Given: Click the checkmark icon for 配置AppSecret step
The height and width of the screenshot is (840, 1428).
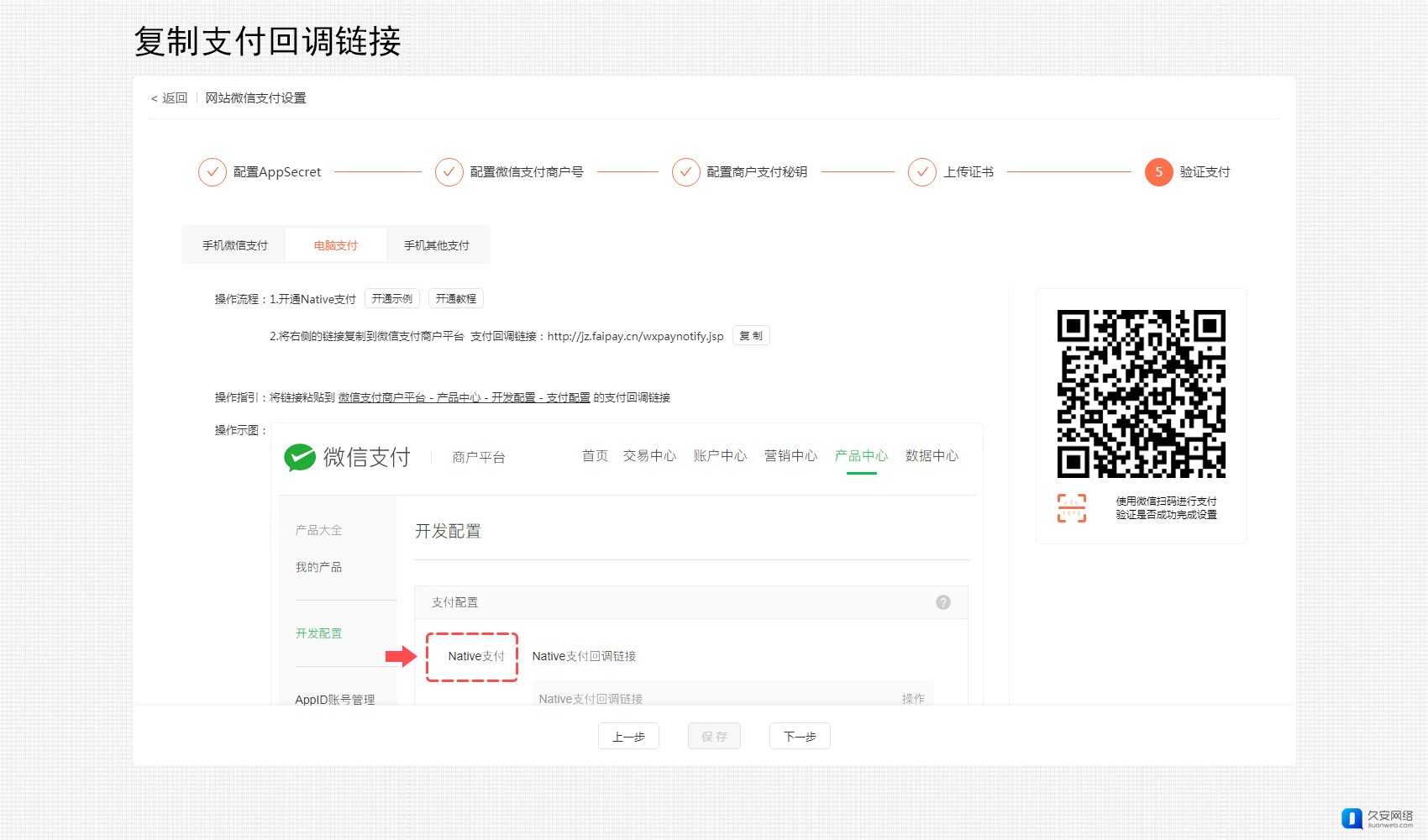Looking at the screenshot, I should pyautogui.click(x=213, y=172).
